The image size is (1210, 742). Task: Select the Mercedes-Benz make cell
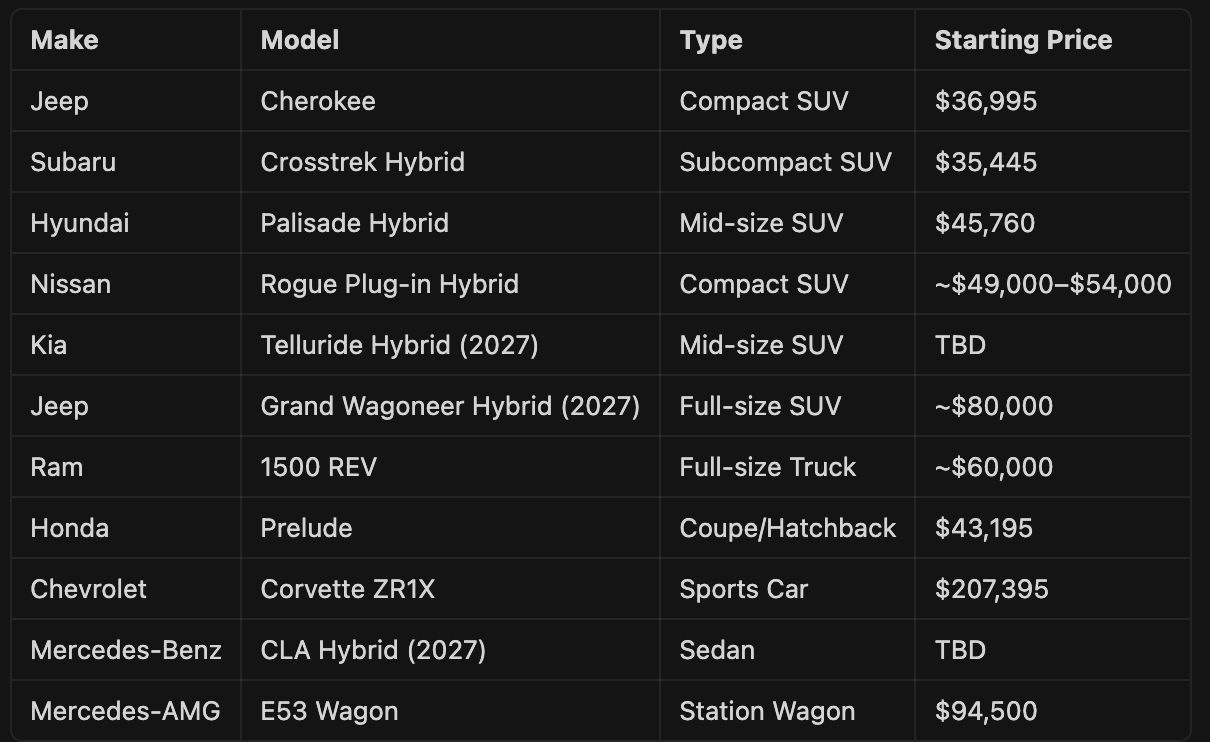click(126, 650)
